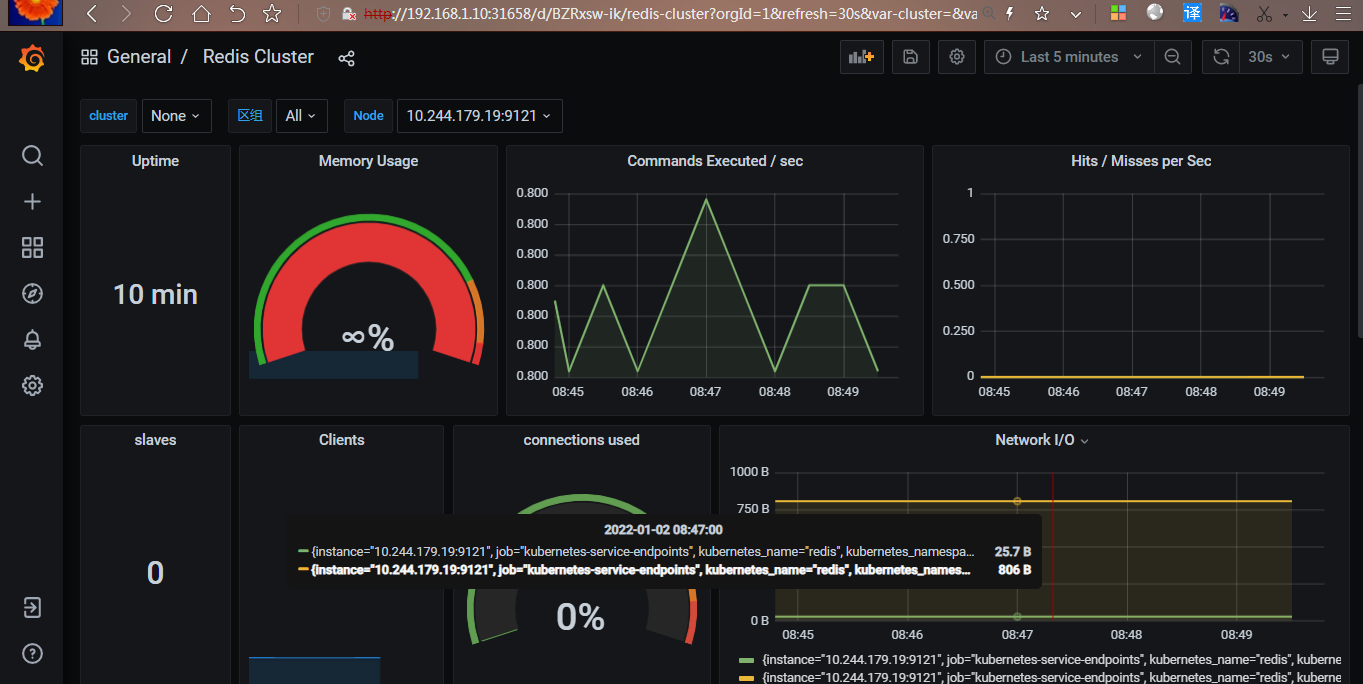Click the favorites star left of address bar
1363x684 pixels.
pos(271,14)
